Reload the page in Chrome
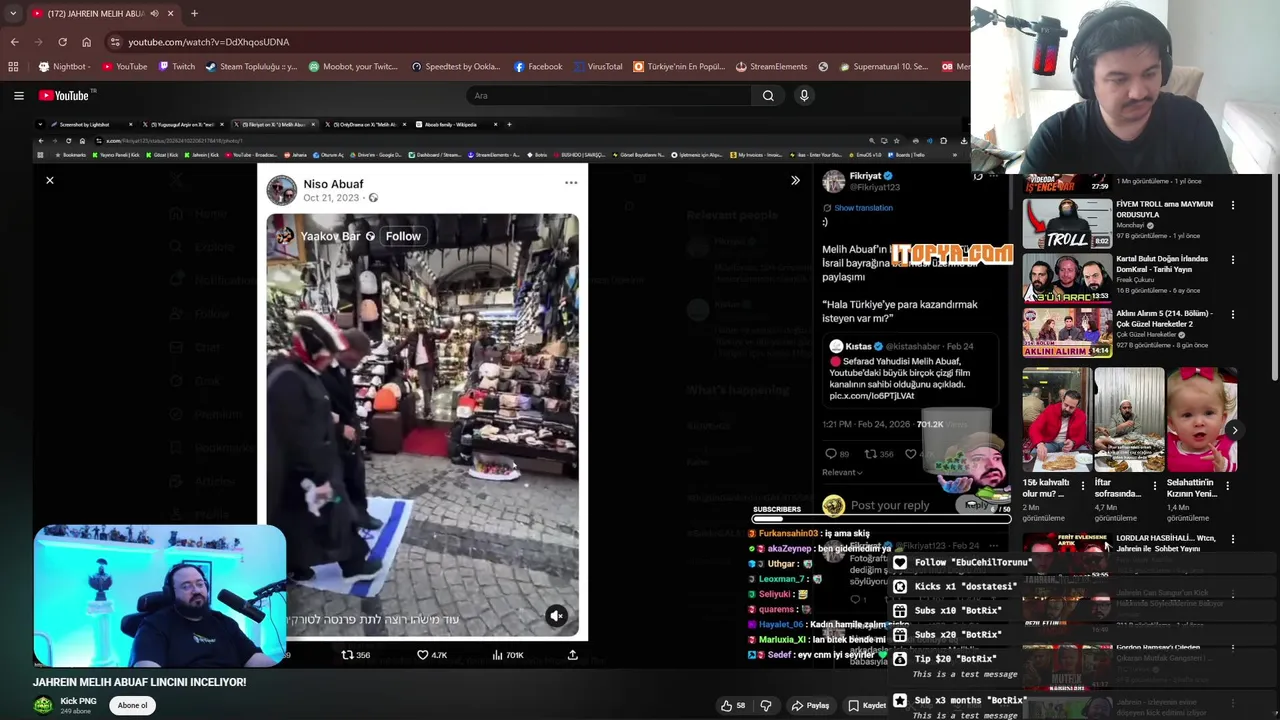The image size is (1280, 720). (62, 42)
